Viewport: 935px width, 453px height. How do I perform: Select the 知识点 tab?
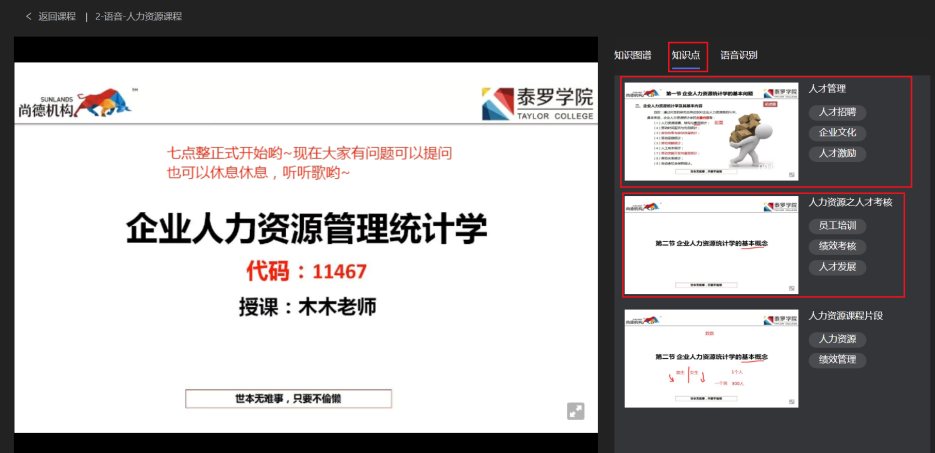click(686, 55)
